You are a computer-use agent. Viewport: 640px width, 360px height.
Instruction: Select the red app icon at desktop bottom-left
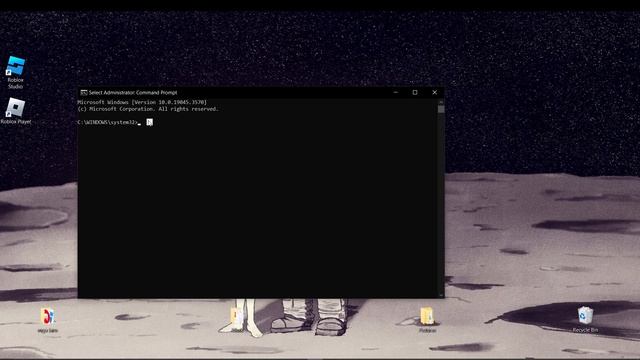[x=48, y=320]
